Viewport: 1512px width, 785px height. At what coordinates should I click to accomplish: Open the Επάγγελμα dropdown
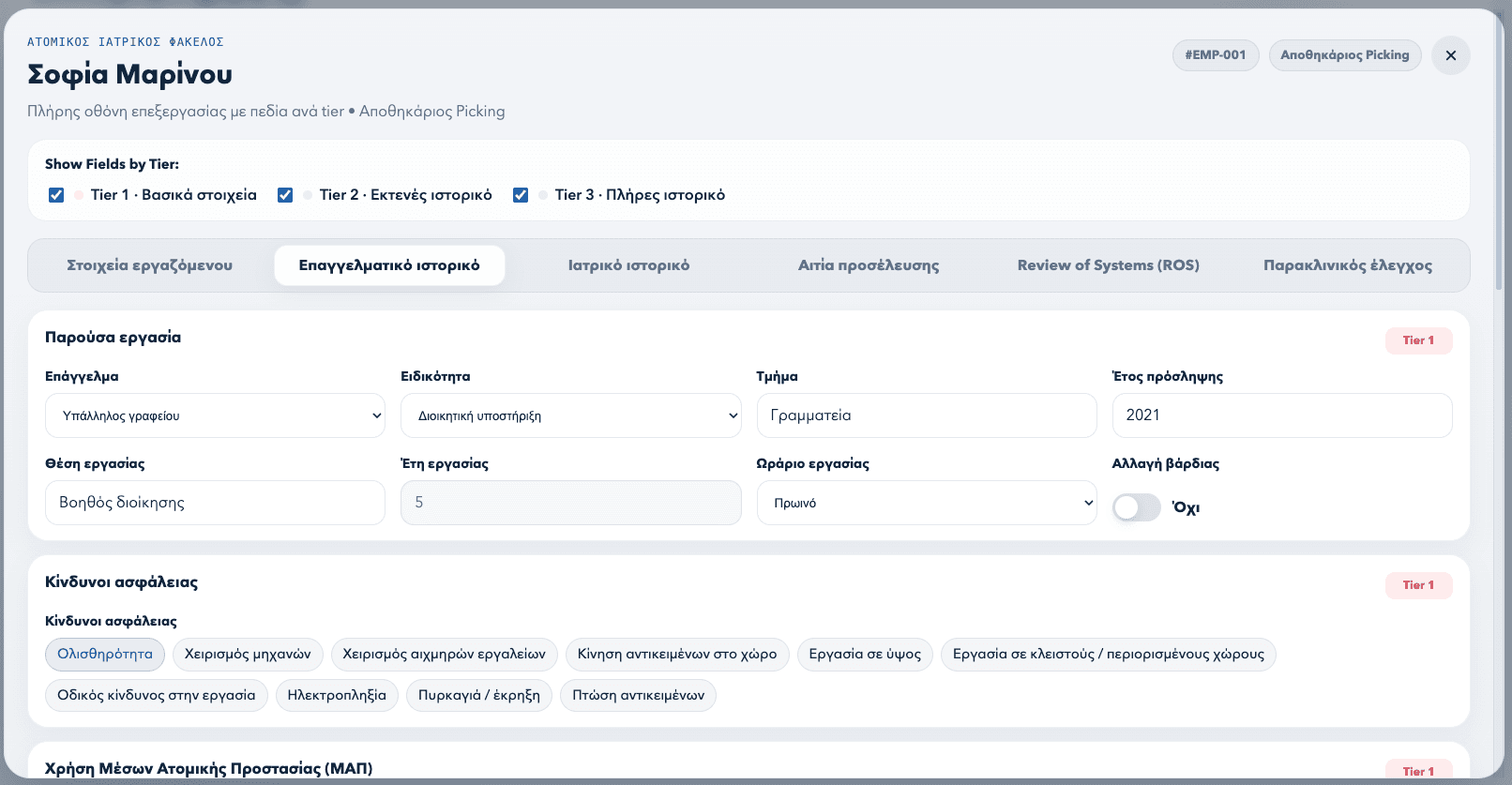[215, 415]
